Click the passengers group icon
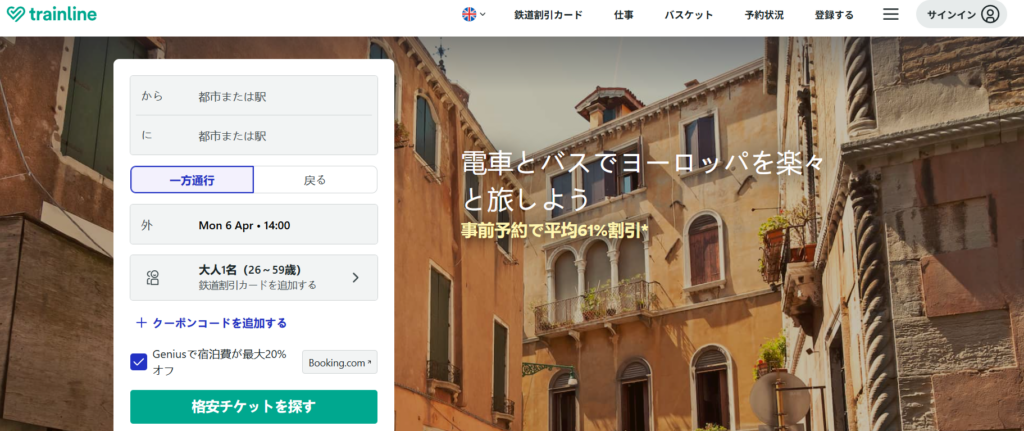 [x=153, y=278]
